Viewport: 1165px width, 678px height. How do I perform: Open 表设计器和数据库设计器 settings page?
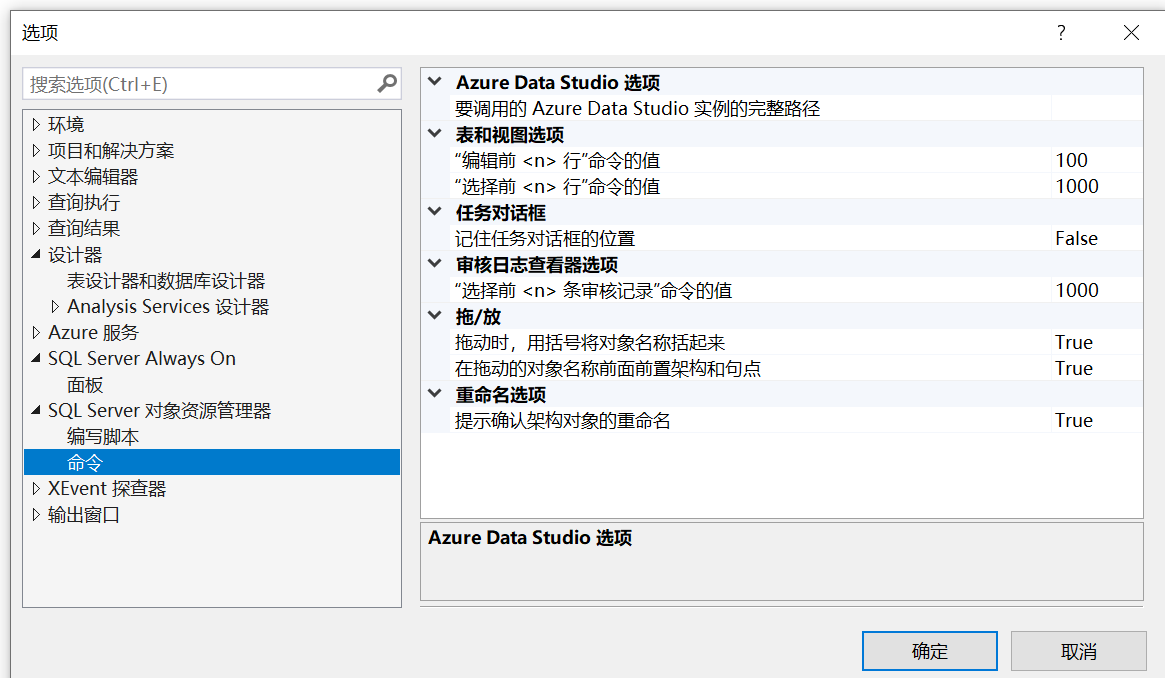pyautogui.click(x=166, y=281)
